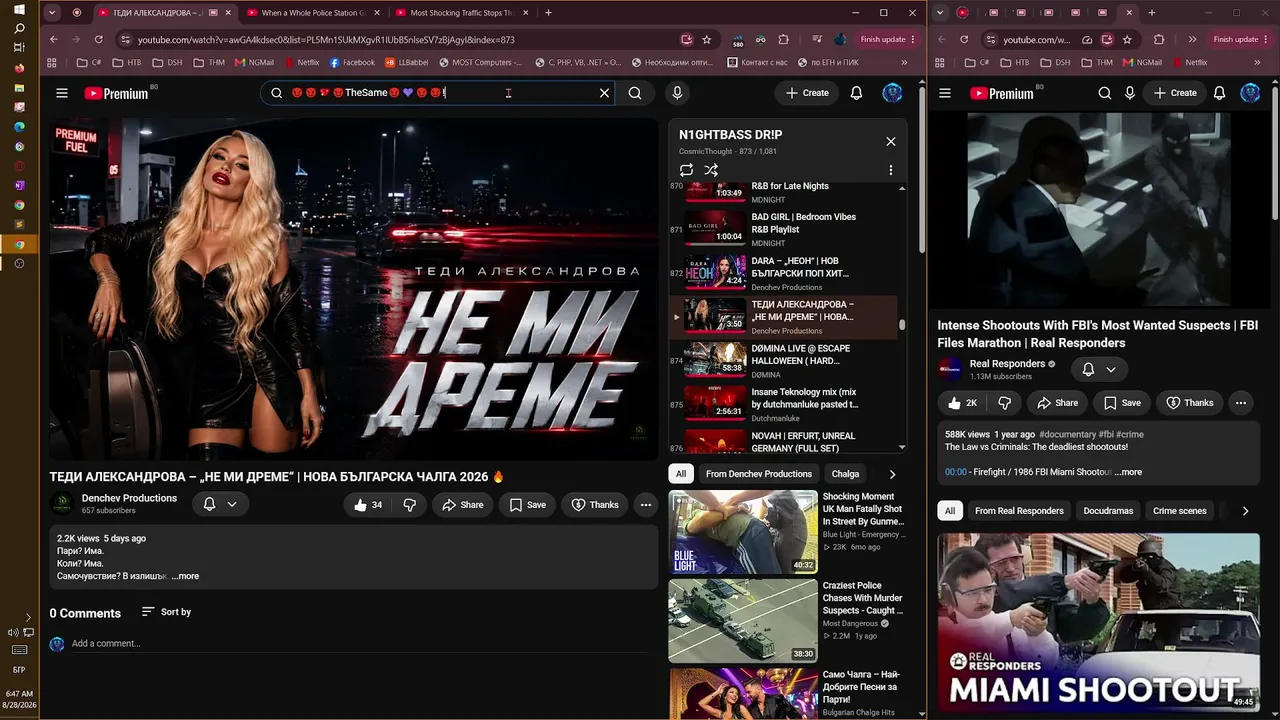Open more actions menu under left video
The height and width of the screenshot is (720, 1280).
pos(646,505)
